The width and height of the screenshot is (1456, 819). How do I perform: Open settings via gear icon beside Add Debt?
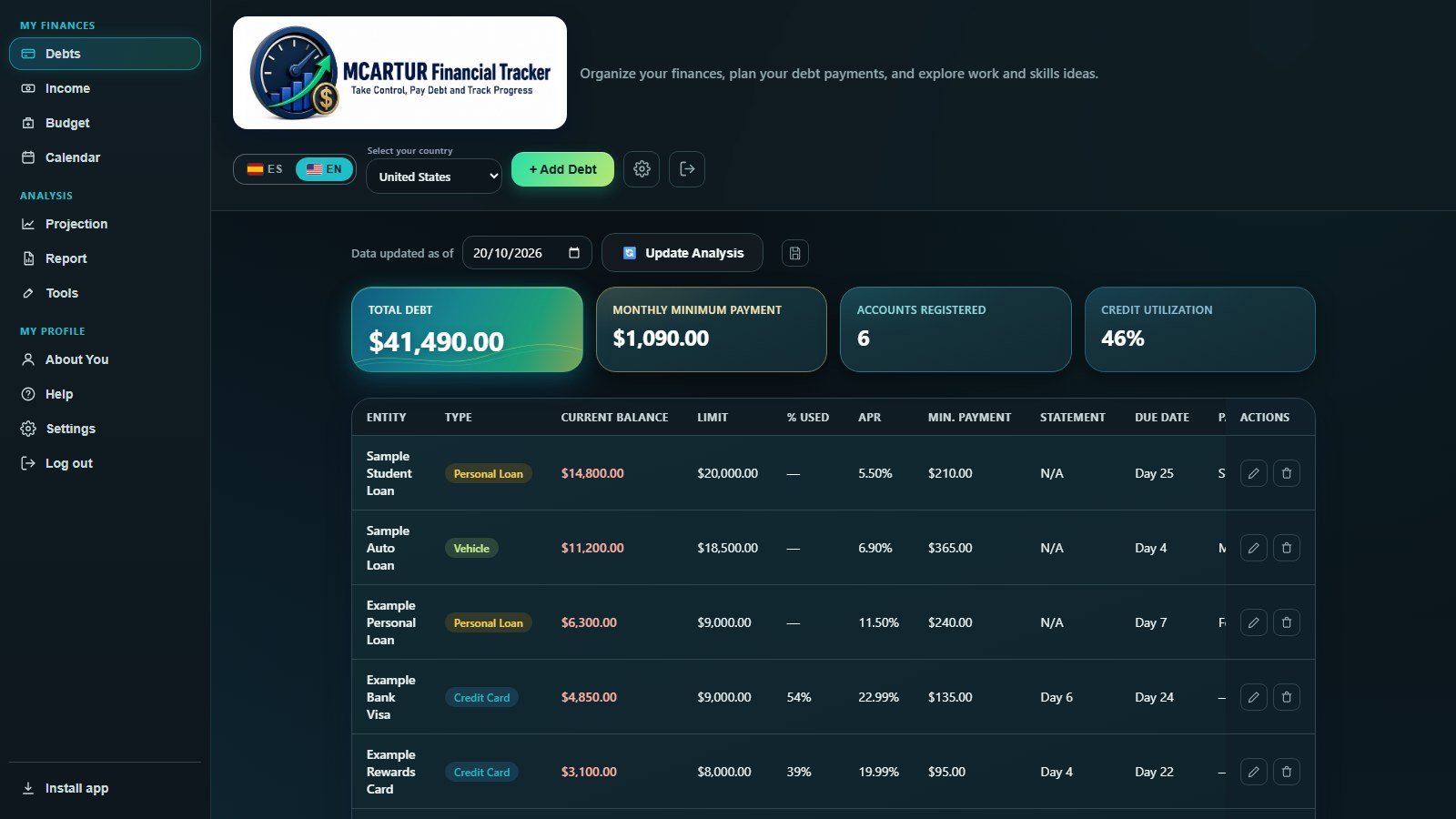(x=642, y=169)
